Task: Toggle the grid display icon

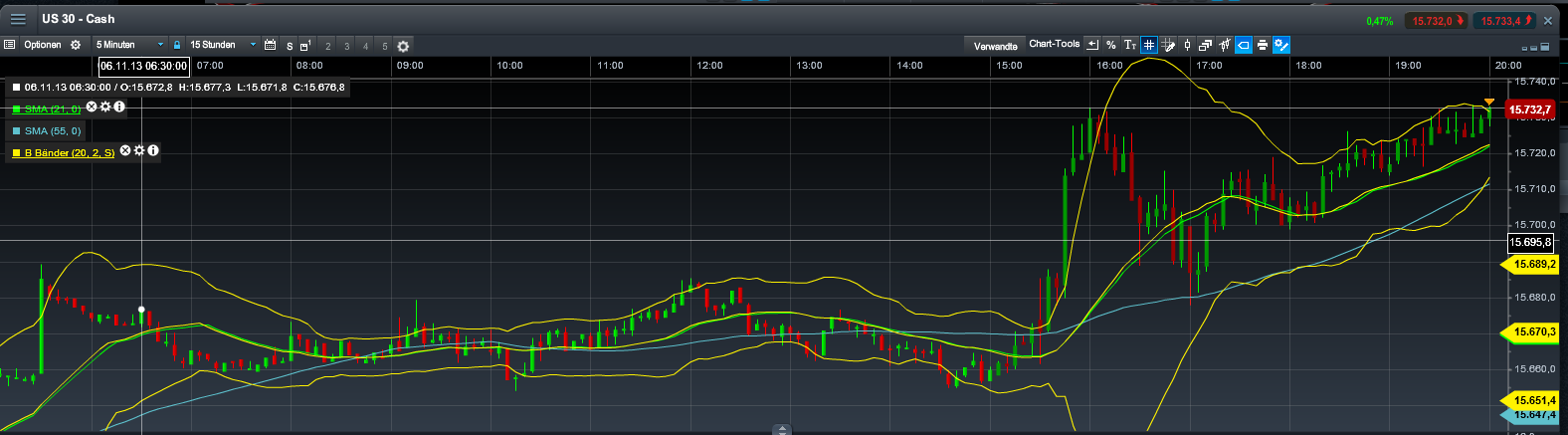Action: point(1148,45)
